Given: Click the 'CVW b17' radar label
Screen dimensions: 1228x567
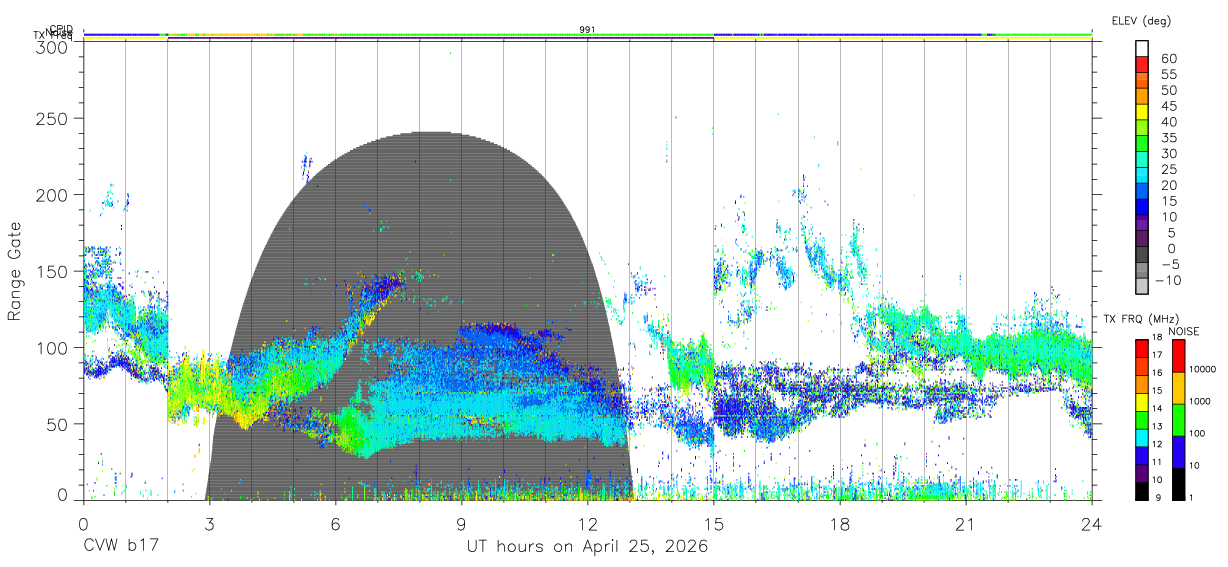Looking at the screenshot, I should (120, 547).
